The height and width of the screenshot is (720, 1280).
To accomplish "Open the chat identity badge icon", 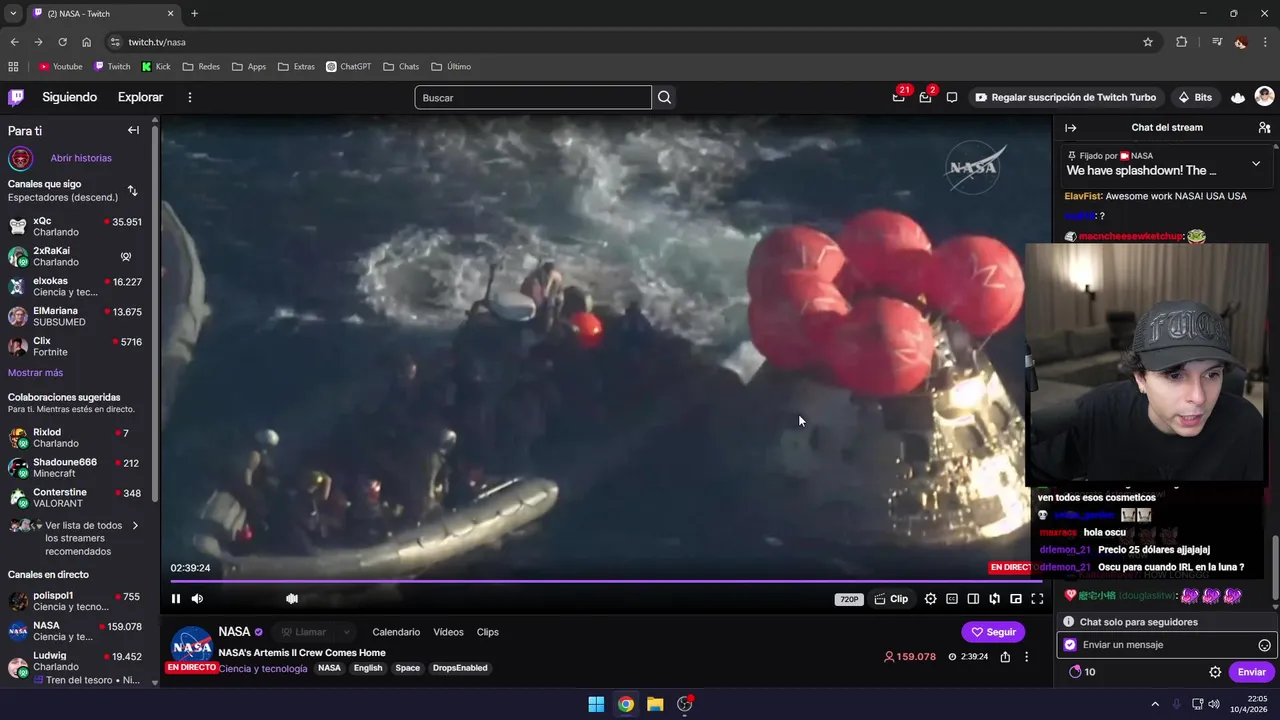I will point(1070,645).
